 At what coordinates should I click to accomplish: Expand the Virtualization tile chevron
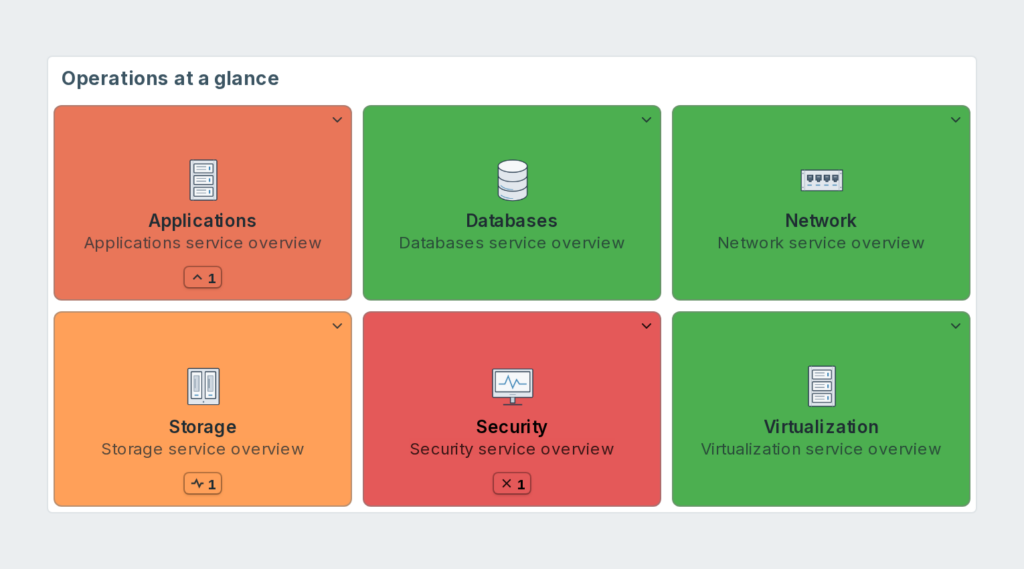(955, 326)
